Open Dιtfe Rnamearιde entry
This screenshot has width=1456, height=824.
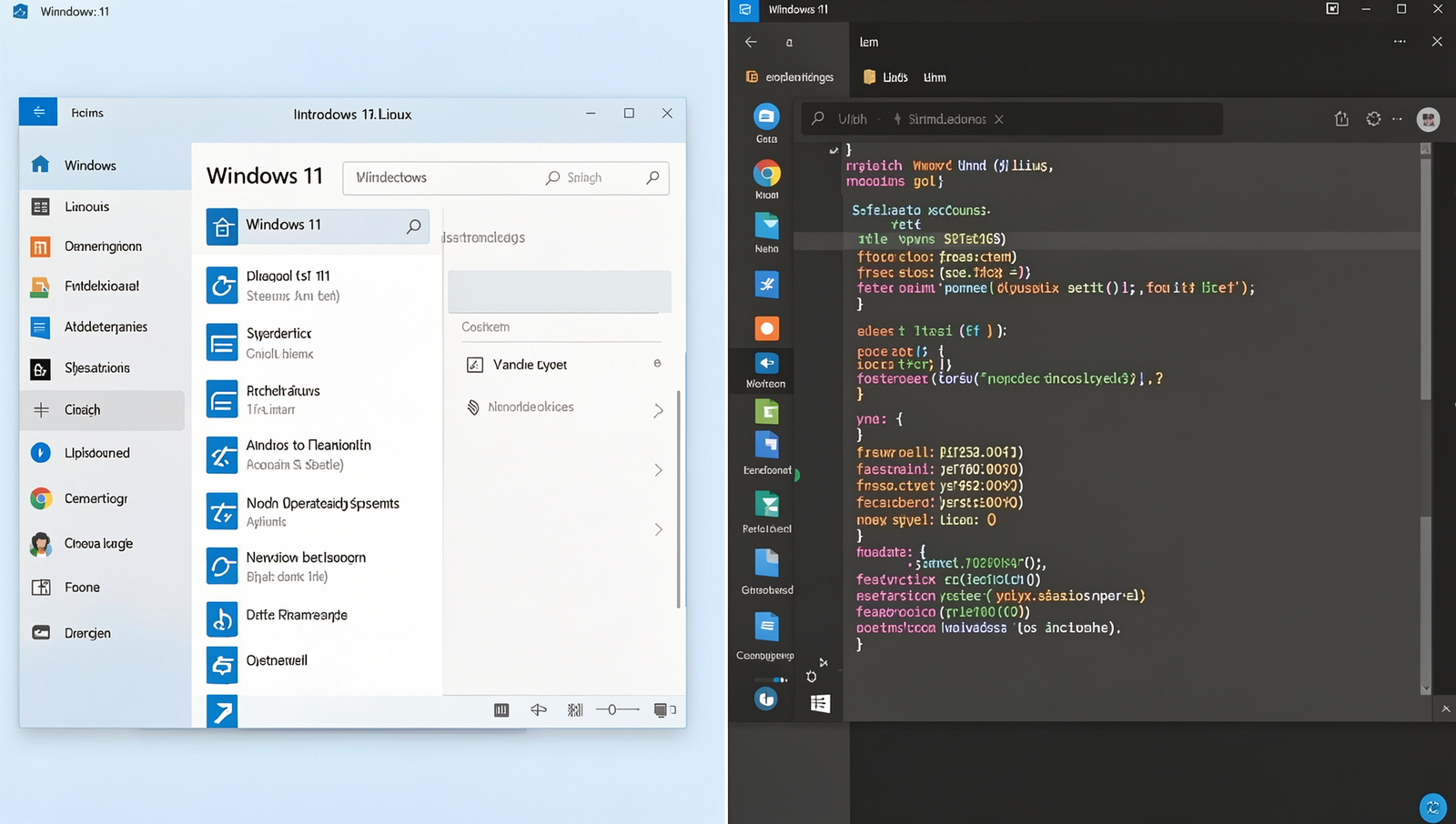pos(318,618)
